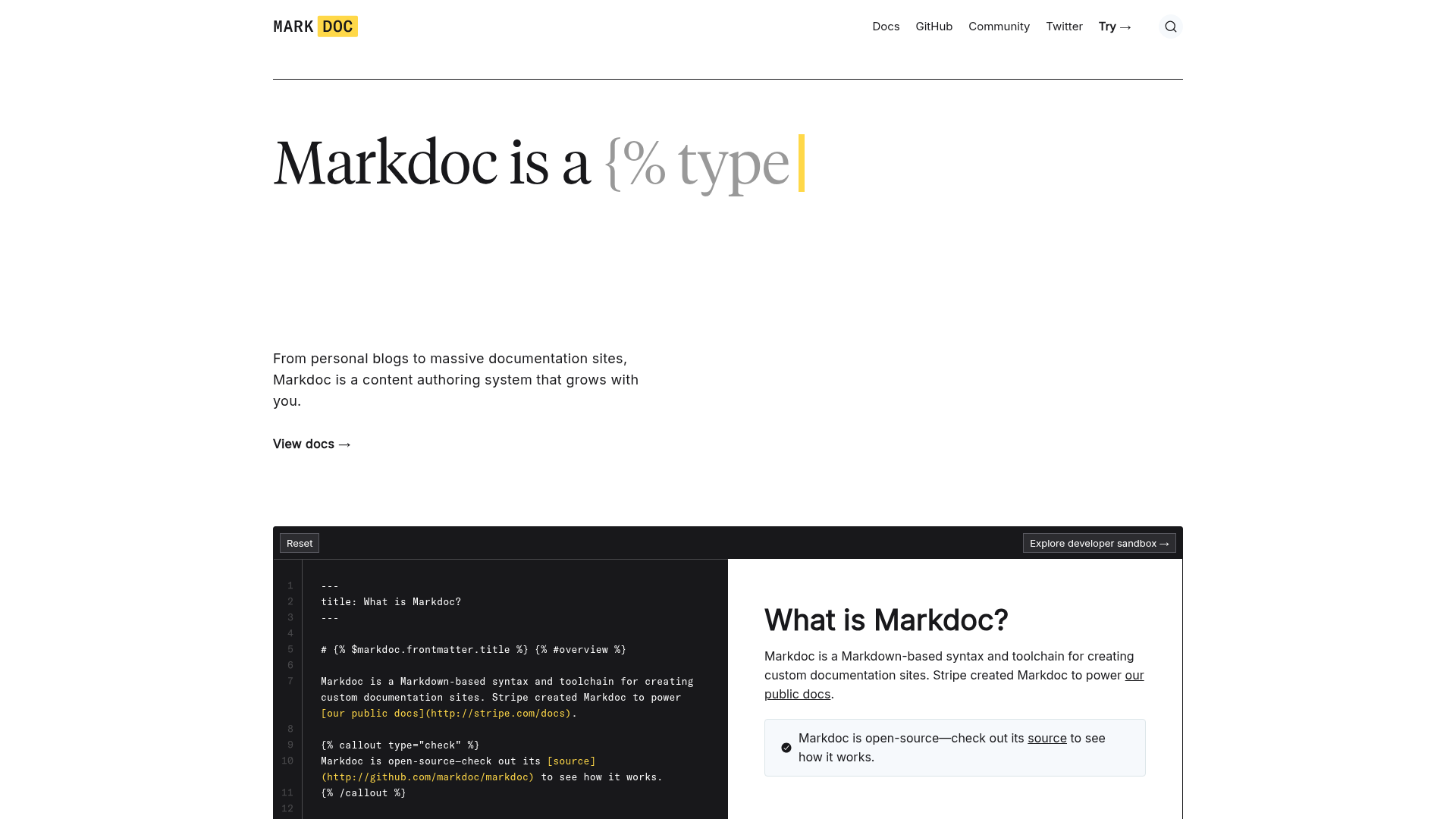The image size is (1456, 819).
Task: Go to the Community page
Action: (999, 27)
